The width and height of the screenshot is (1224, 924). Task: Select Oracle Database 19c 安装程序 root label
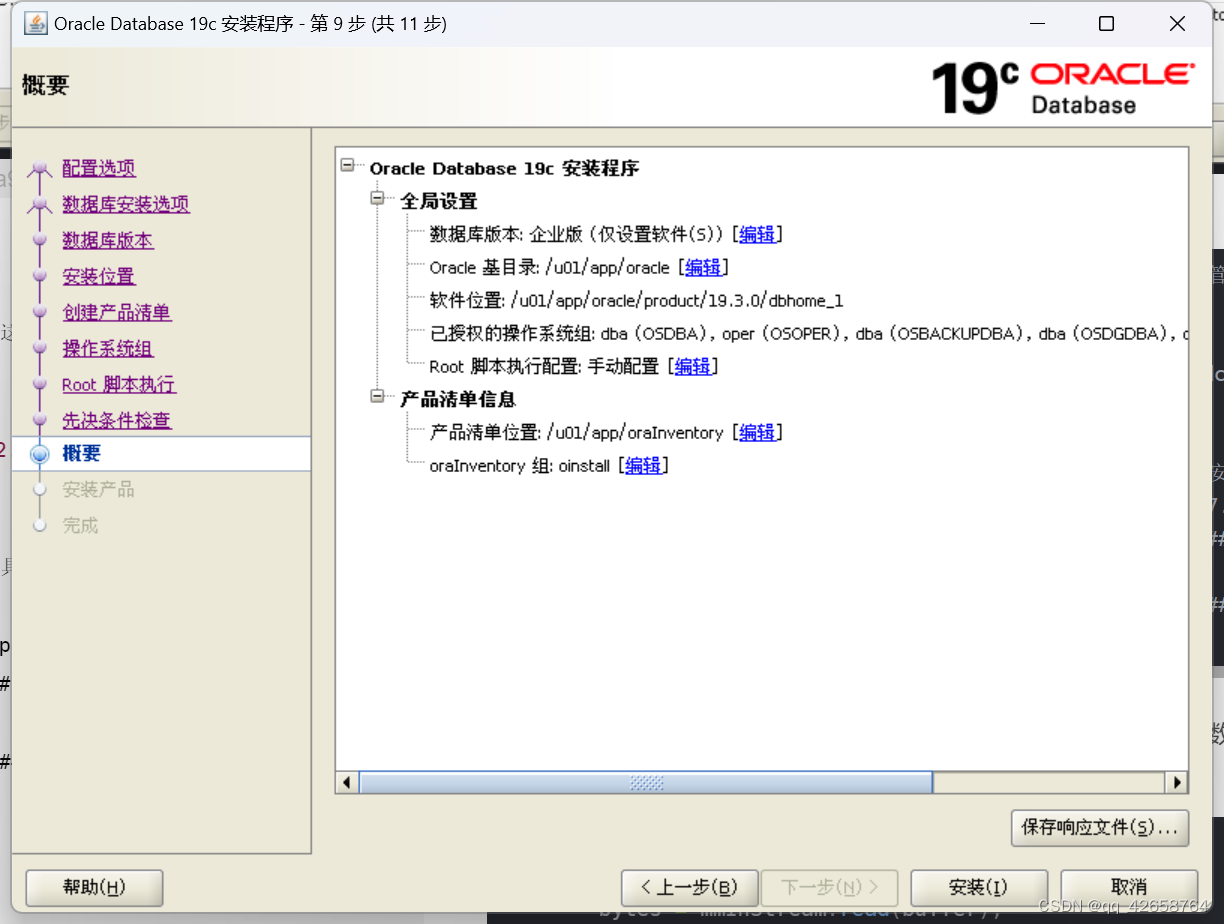pyautogui.click(x=504, y=168)
